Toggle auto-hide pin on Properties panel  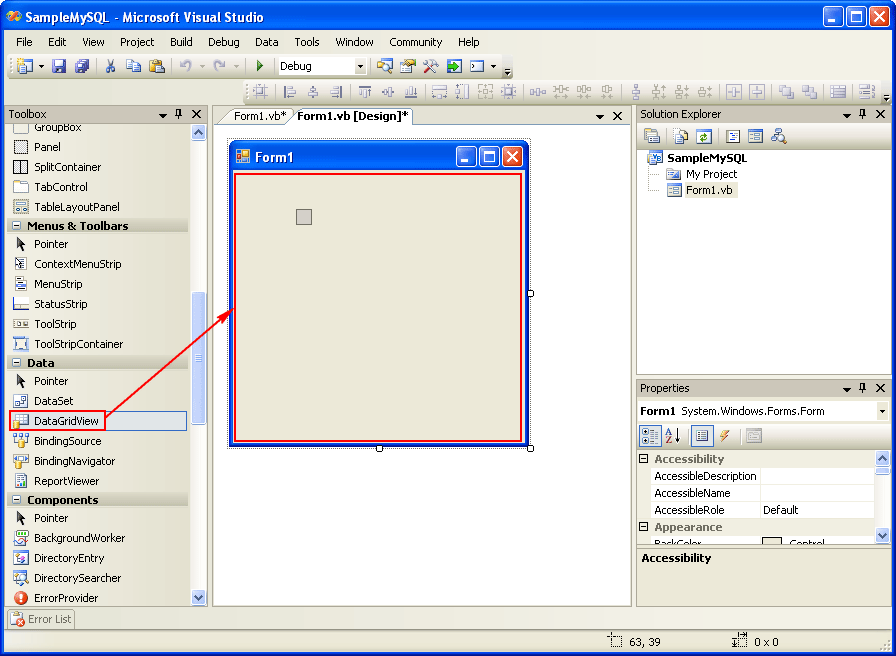point(863,388)
